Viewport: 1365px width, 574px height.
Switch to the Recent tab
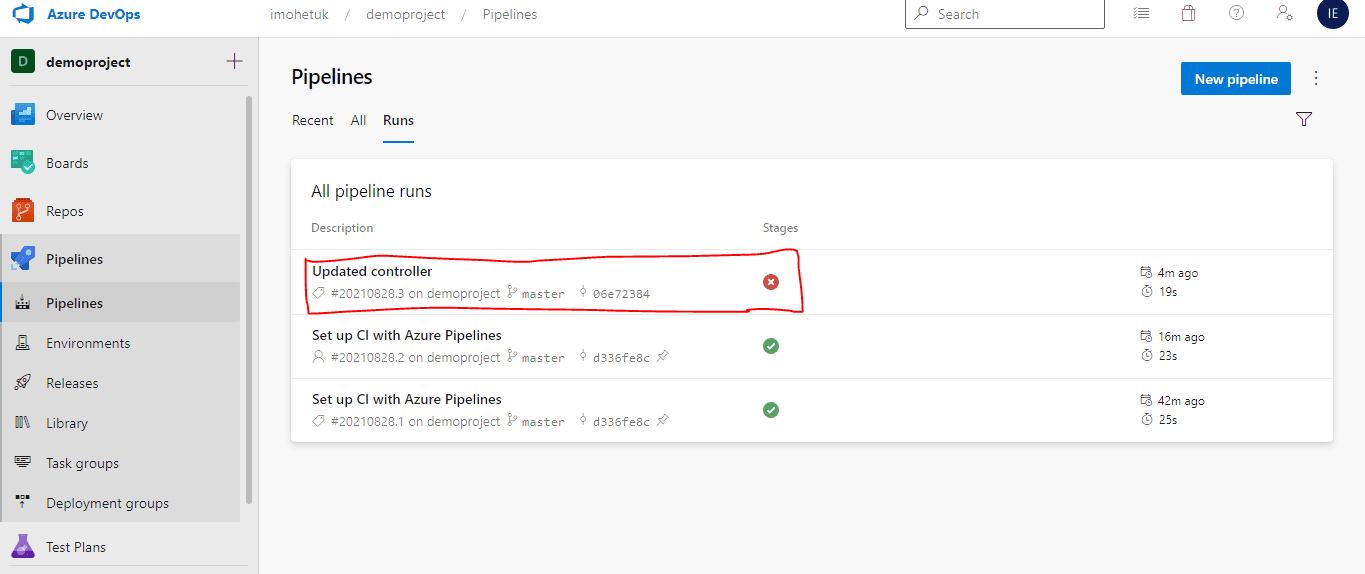click(313, 120)
